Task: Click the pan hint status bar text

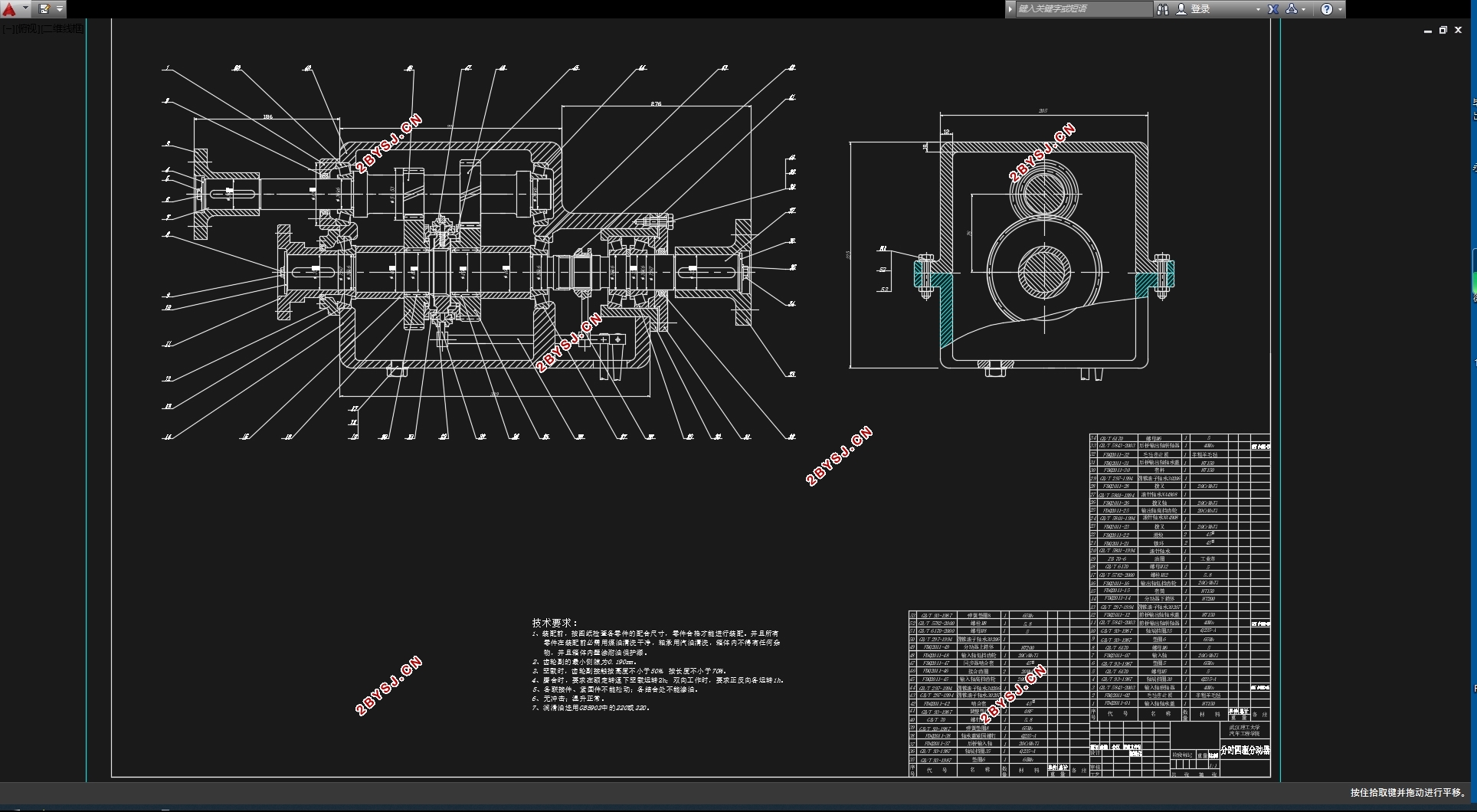Action: point(1408,793)
